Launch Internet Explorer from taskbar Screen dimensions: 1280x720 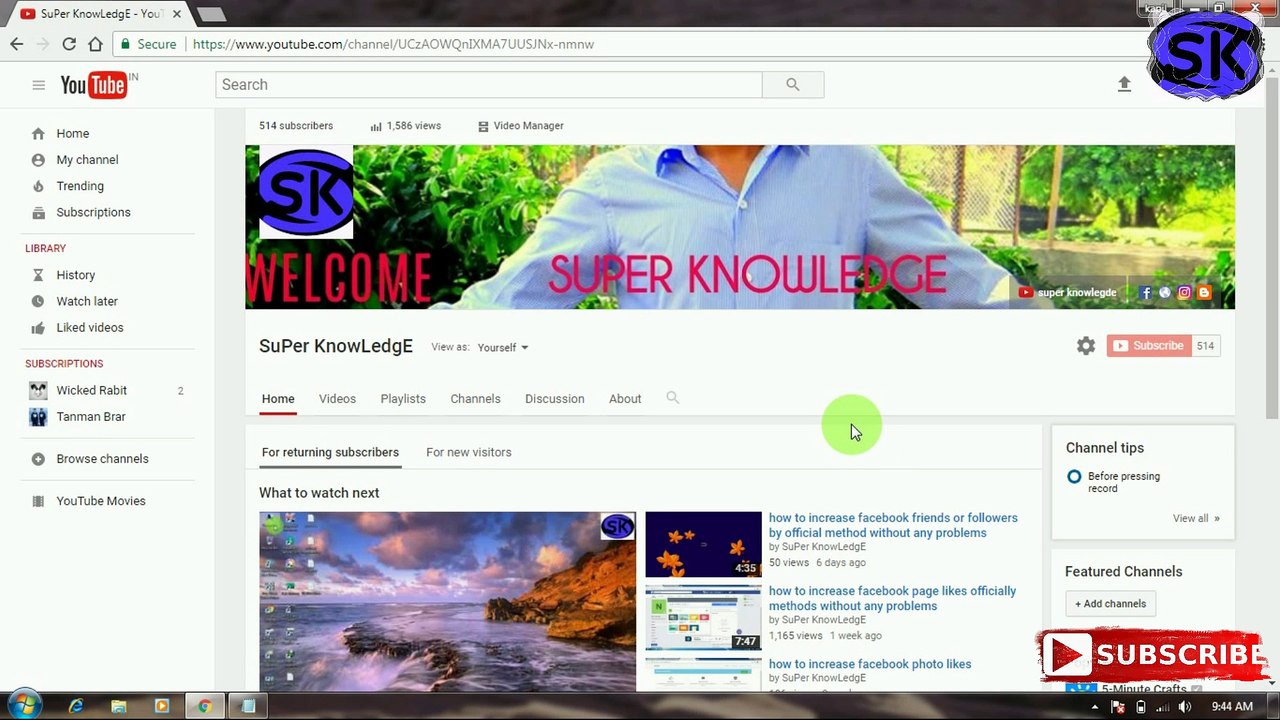point(76,706)
